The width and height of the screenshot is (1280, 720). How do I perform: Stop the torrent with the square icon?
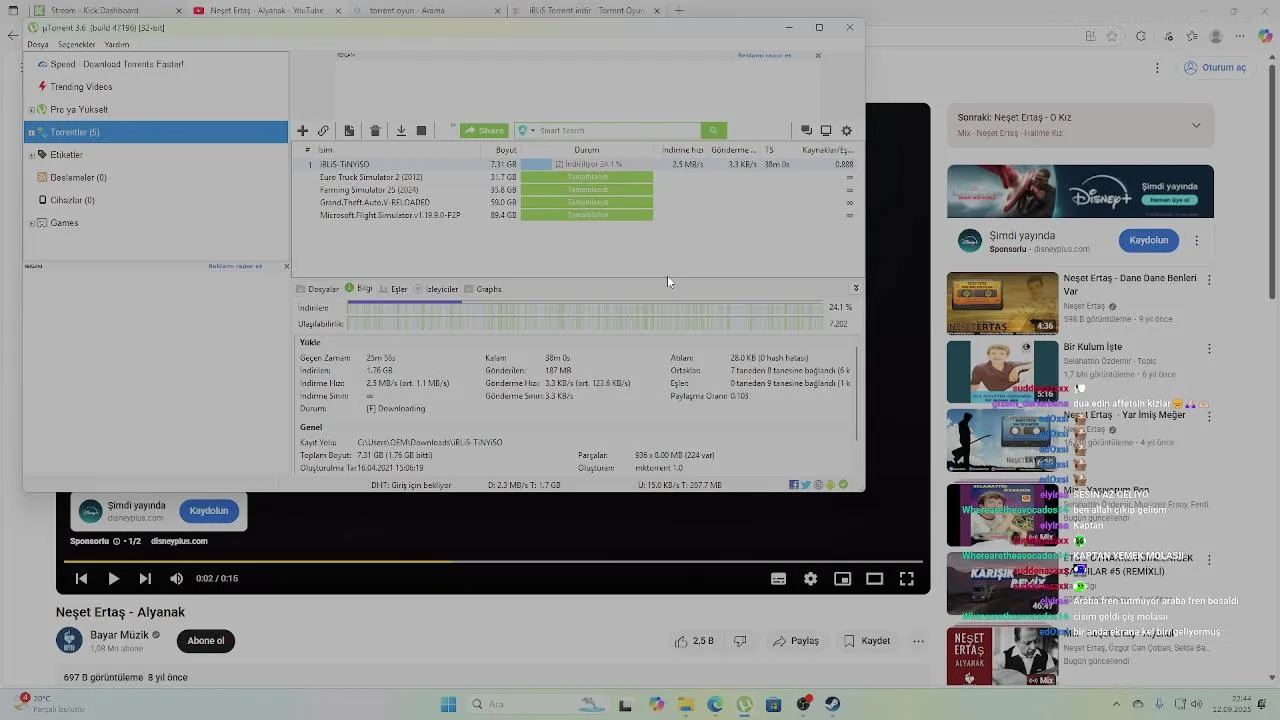(x=421, y=131)
